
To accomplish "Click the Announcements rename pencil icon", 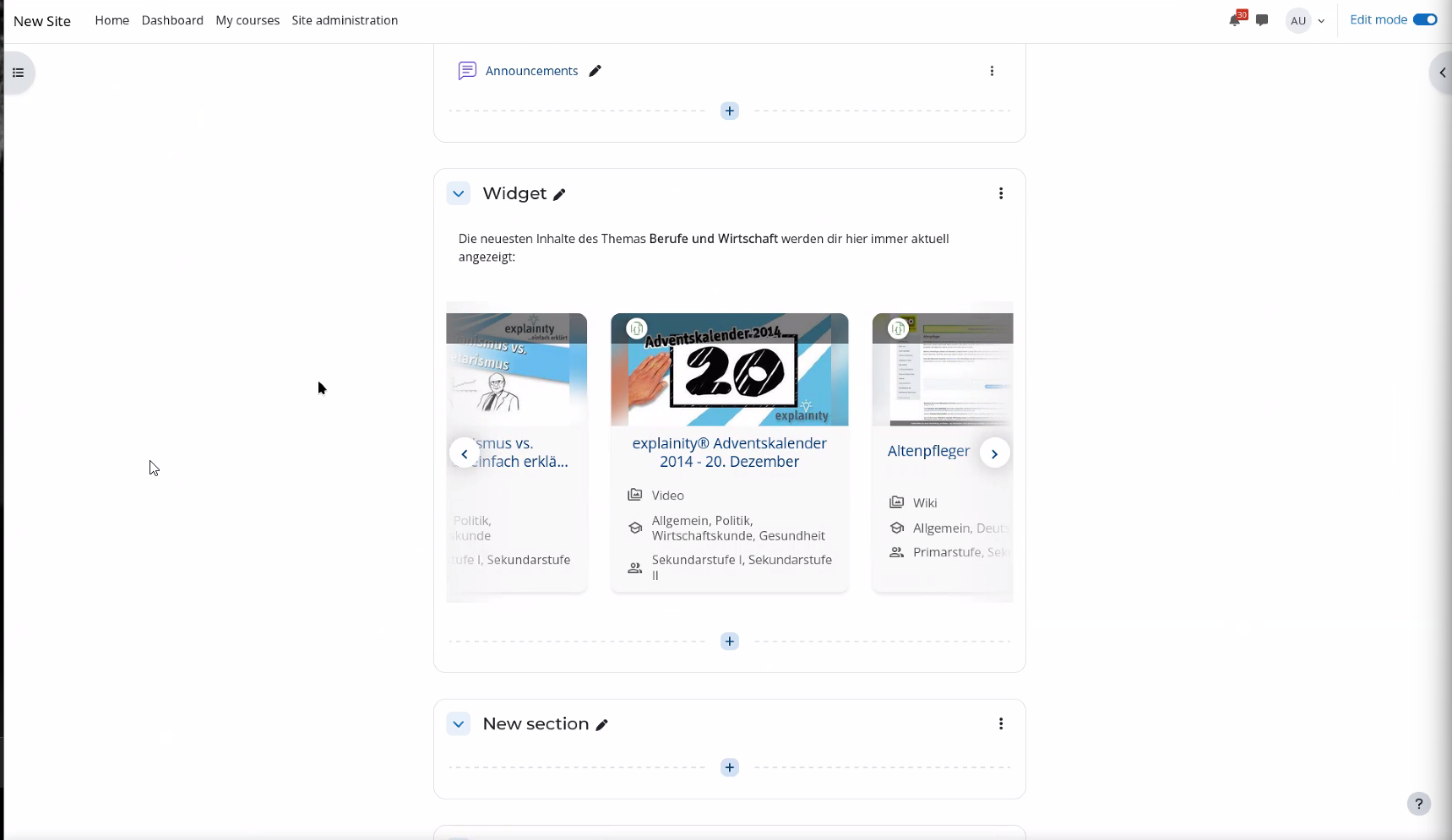I will pos(595,71).
